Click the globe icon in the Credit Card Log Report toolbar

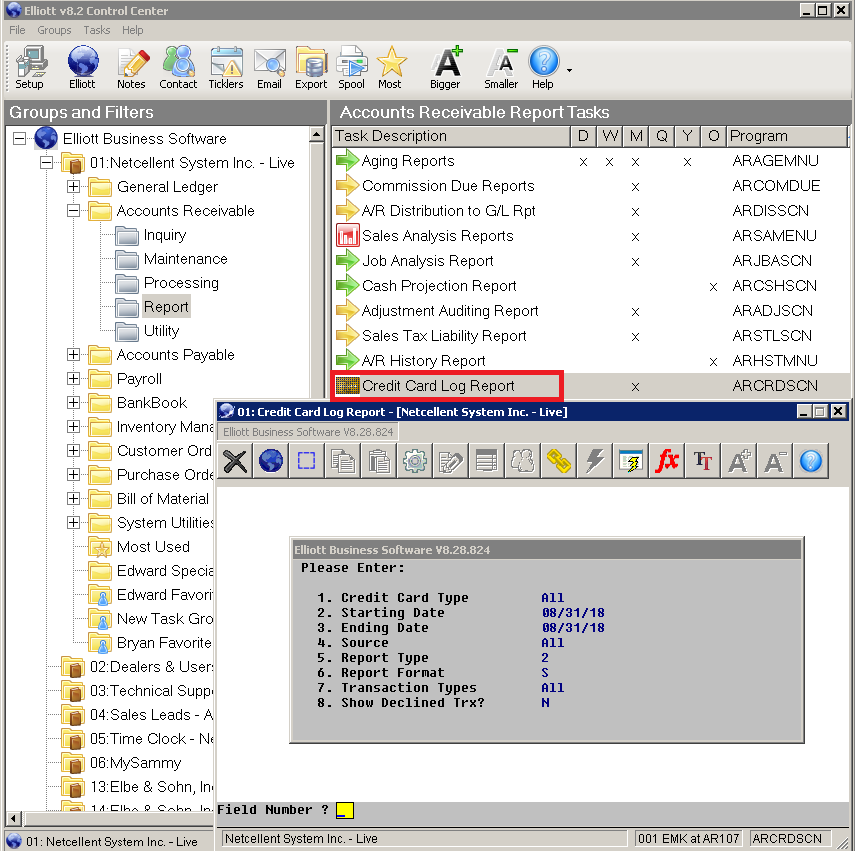(x=271, y=461)
